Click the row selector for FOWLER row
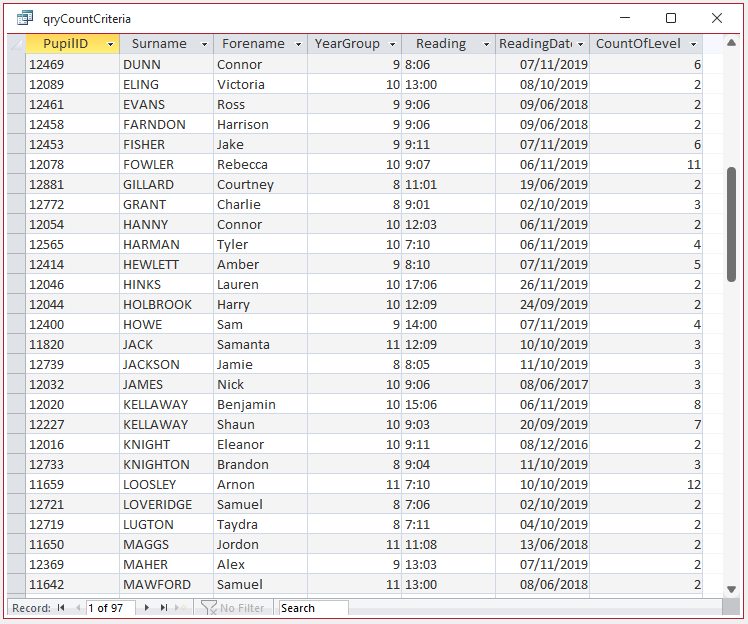Screen dimensions: 748x624 16,164
